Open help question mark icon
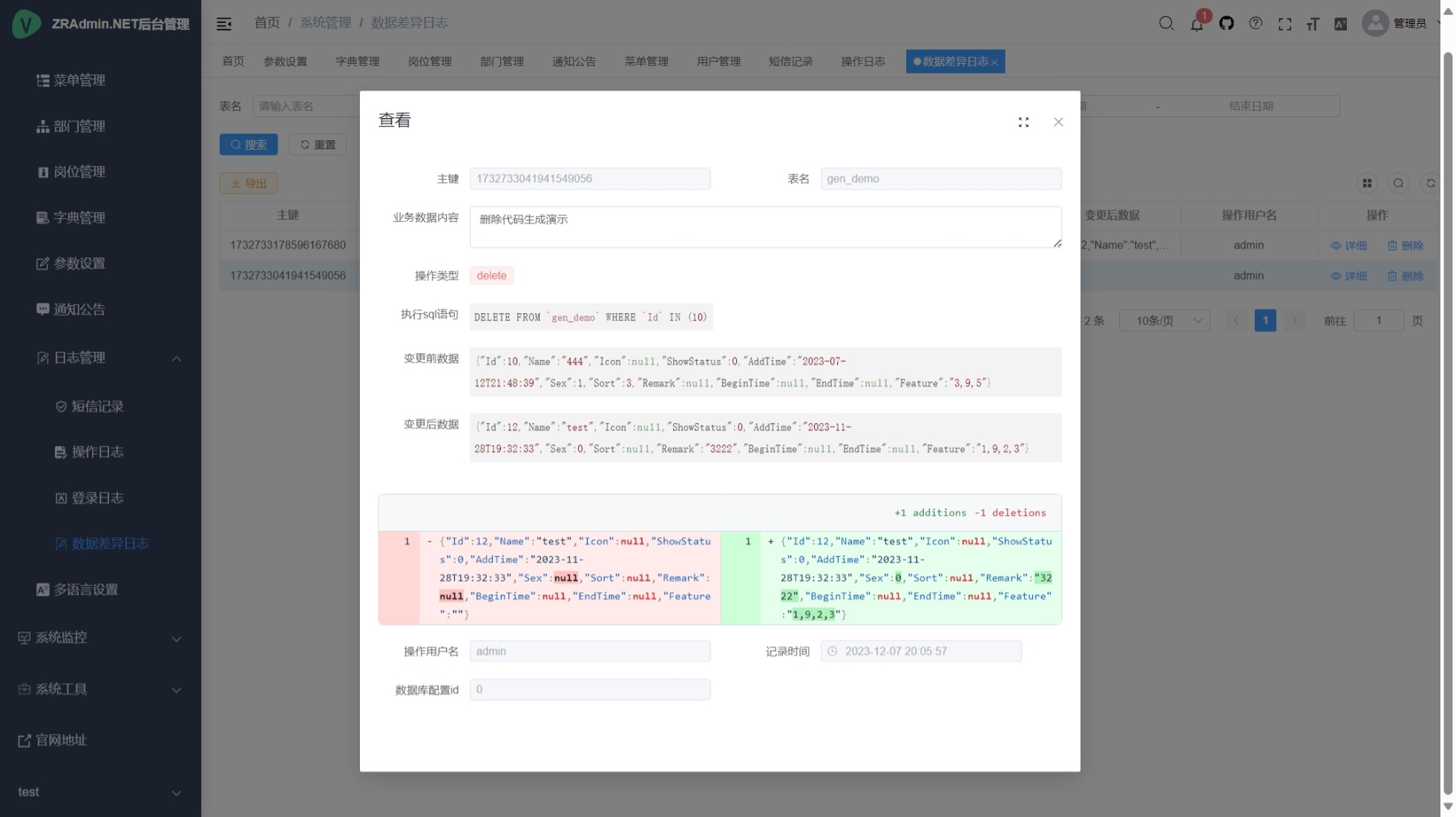Screen dimensions: 1456x817 click(x=1256, y=24)
